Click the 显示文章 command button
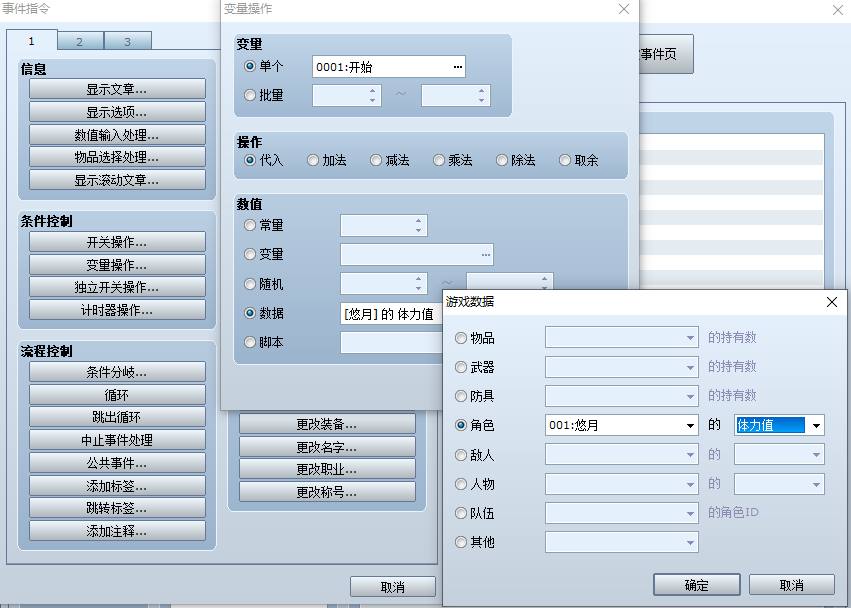Screen dimensions: 851x608 pyautogui.click(x=117, y=89)
